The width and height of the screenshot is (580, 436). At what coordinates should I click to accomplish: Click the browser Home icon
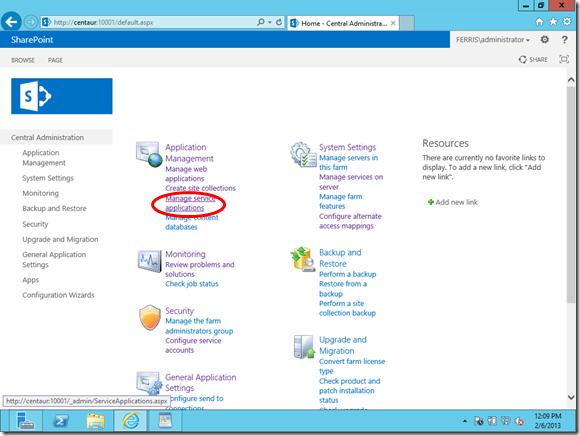tap(539, 22)
